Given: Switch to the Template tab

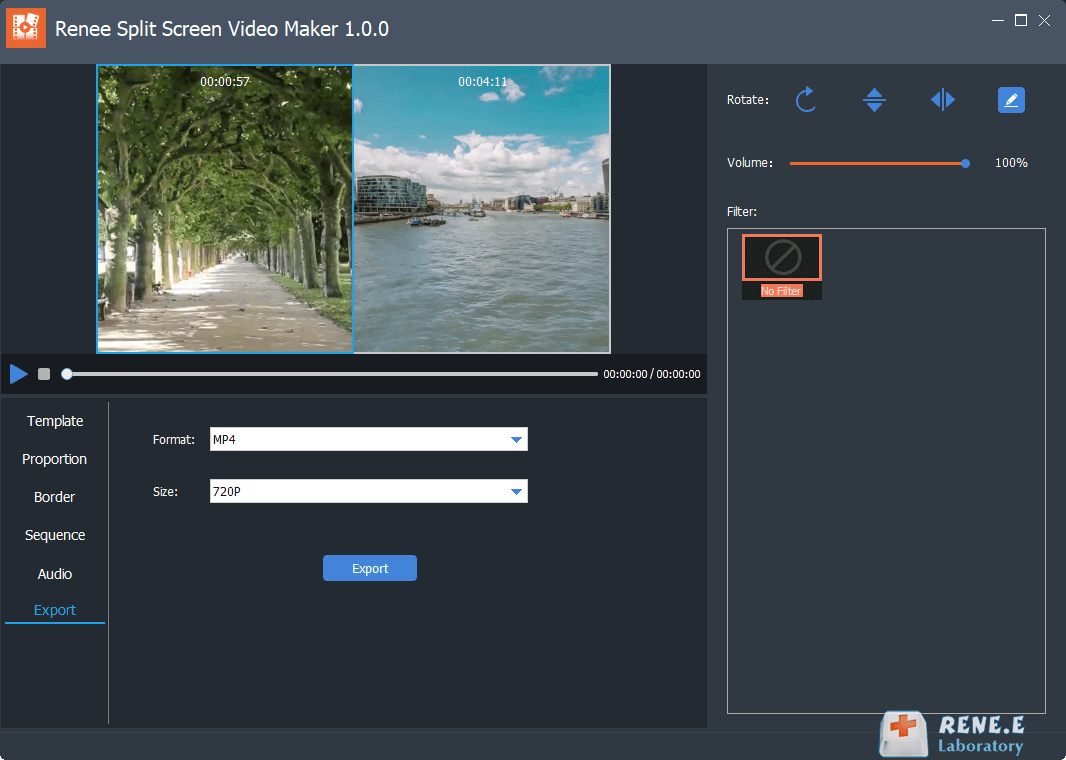Looking at the screenshot, I should pyautogui.click(x=55, y=421).
